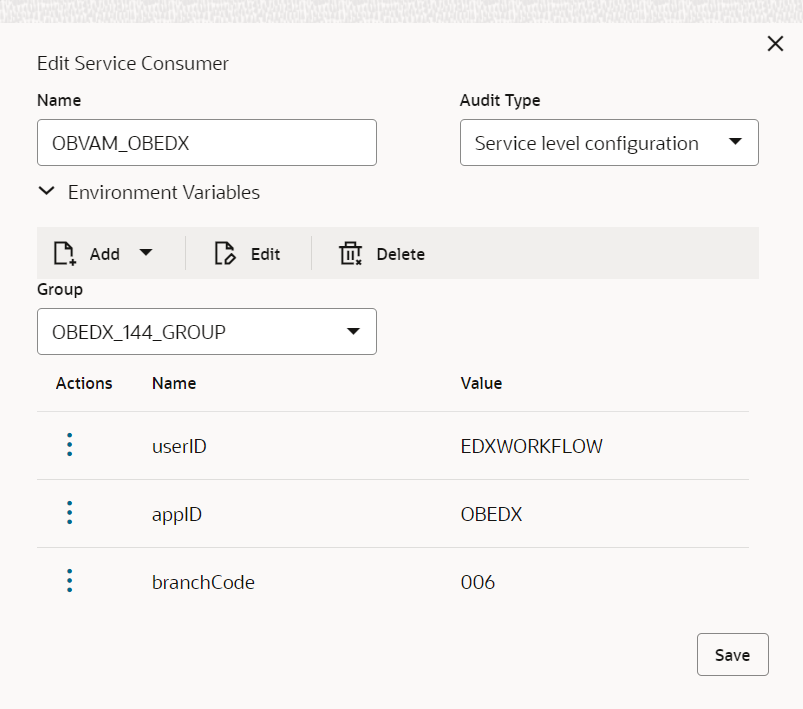Select the EDXWORKFLOW value cell
The height and width of the screenshot is (709, 803).
(x=532, y=446)
